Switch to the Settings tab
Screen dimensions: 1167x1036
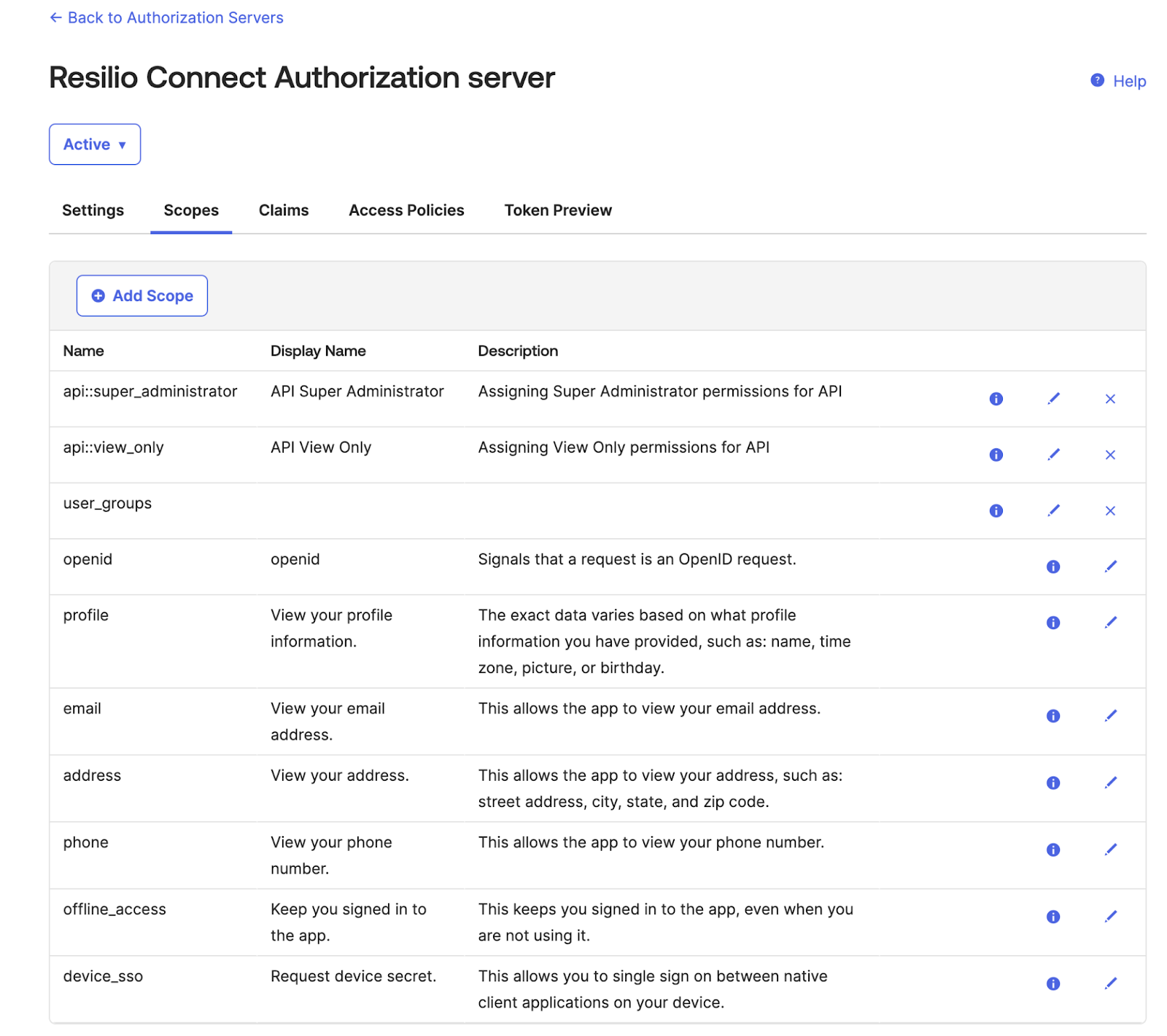tap(93, 211)
